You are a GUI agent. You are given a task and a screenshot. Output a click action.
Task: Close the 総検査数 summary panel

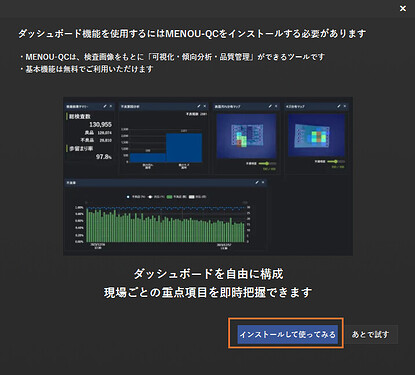coord(111,106)
